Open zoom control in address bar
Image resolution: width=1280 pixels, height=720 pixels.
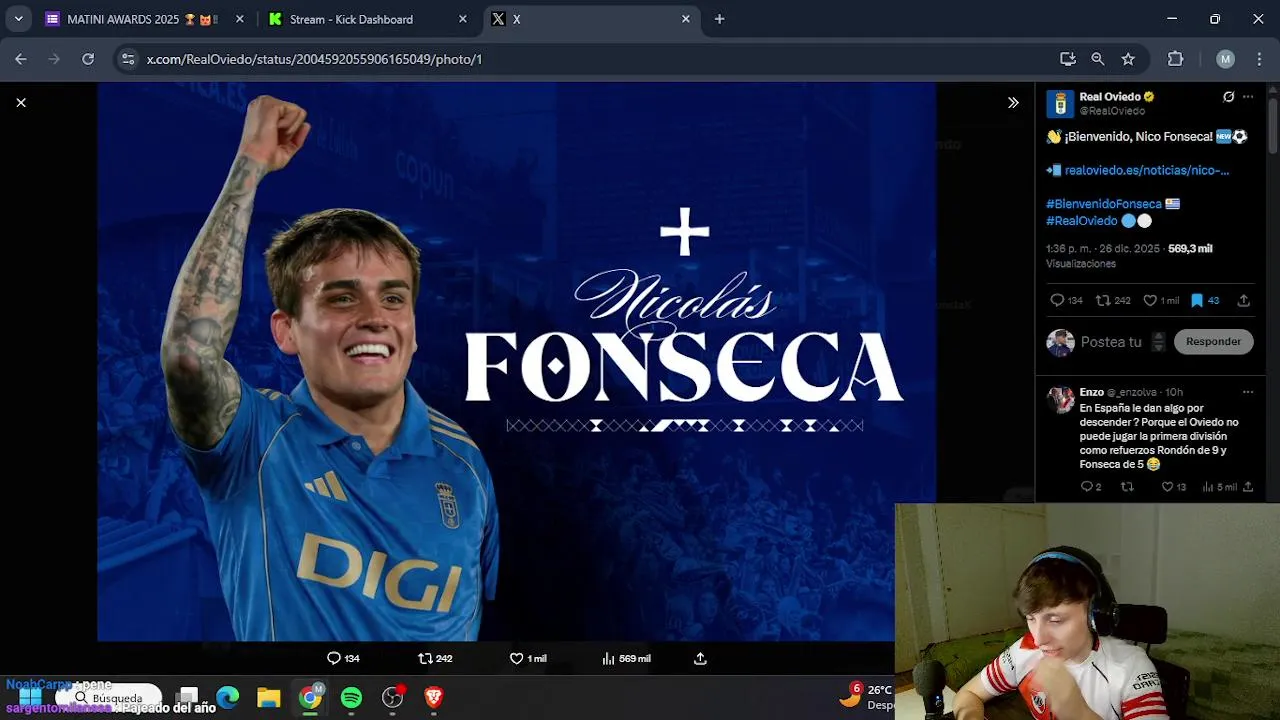(1098, 59)
